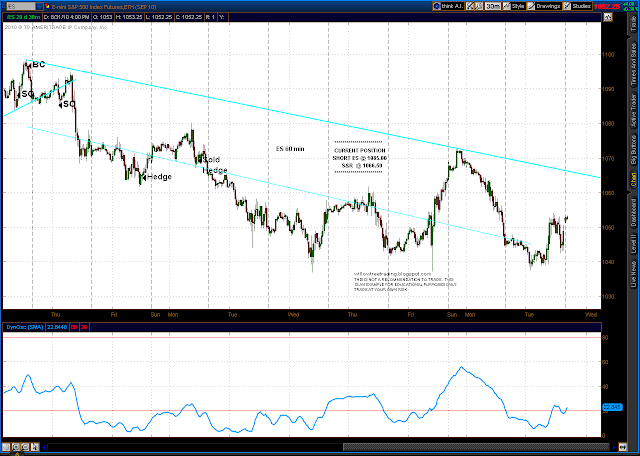Open the Drawings pencil menu

[x=544, y=6]
